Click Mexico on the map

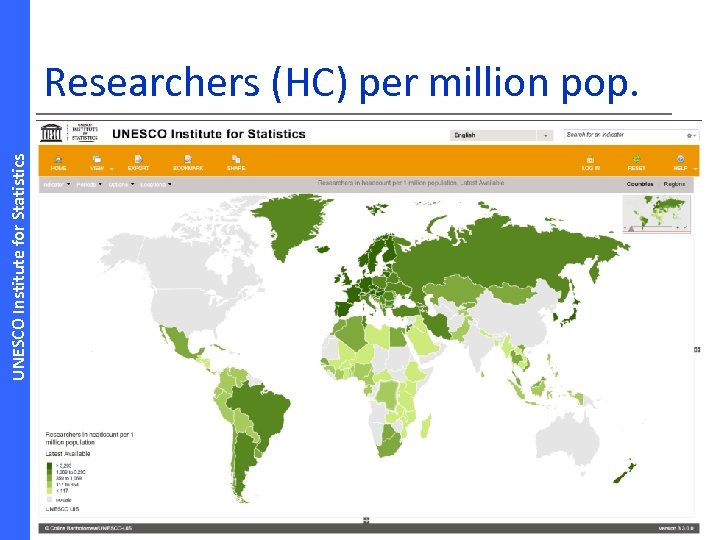tap(179, 342)
